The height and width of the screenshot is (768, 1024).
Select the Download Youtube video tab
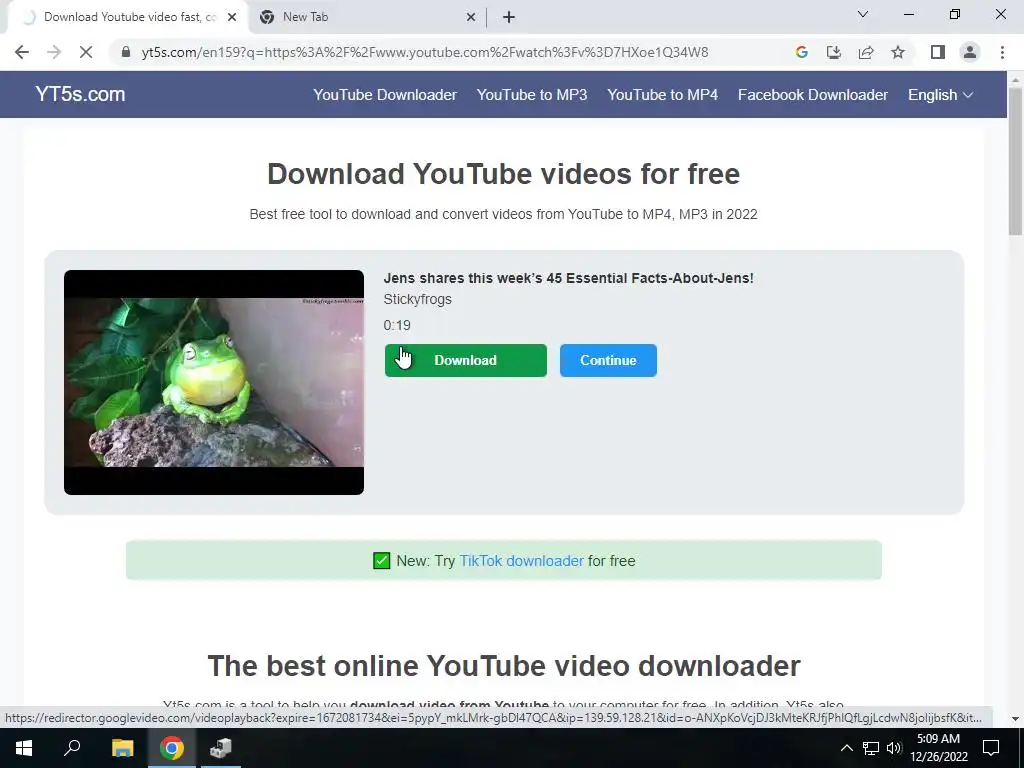click(127, 18)
